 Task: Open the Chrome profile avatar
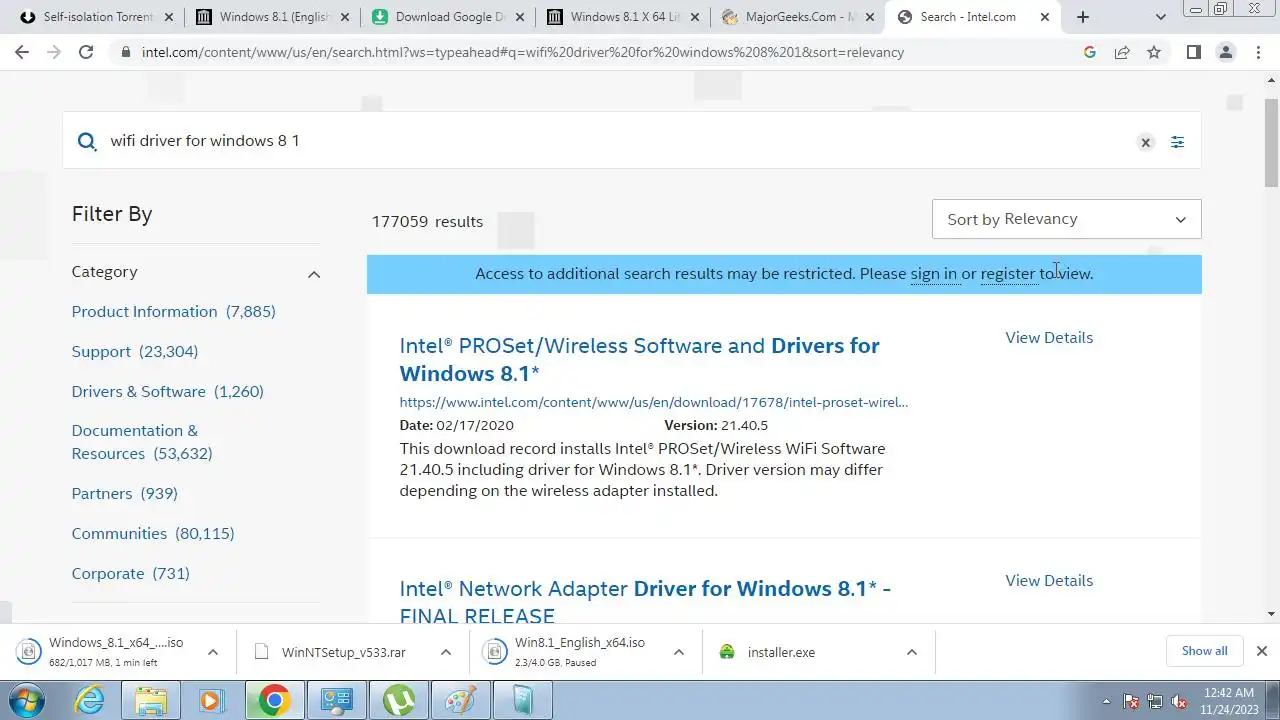click(x=1225, y=52)
